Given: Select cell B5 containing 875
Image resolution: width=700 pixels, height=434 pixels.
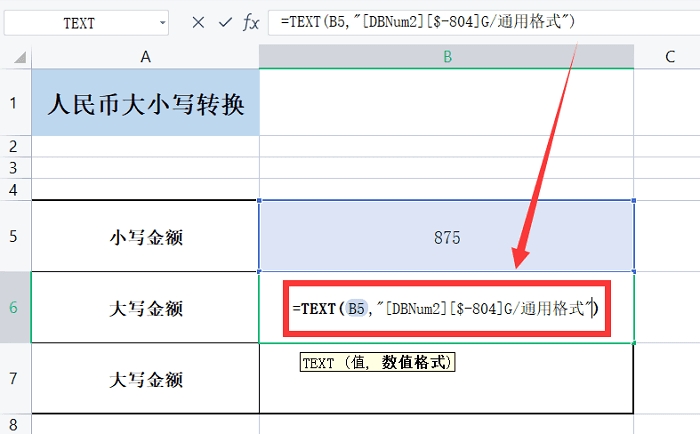Looking at the screenshot, I should click(446, 236).
